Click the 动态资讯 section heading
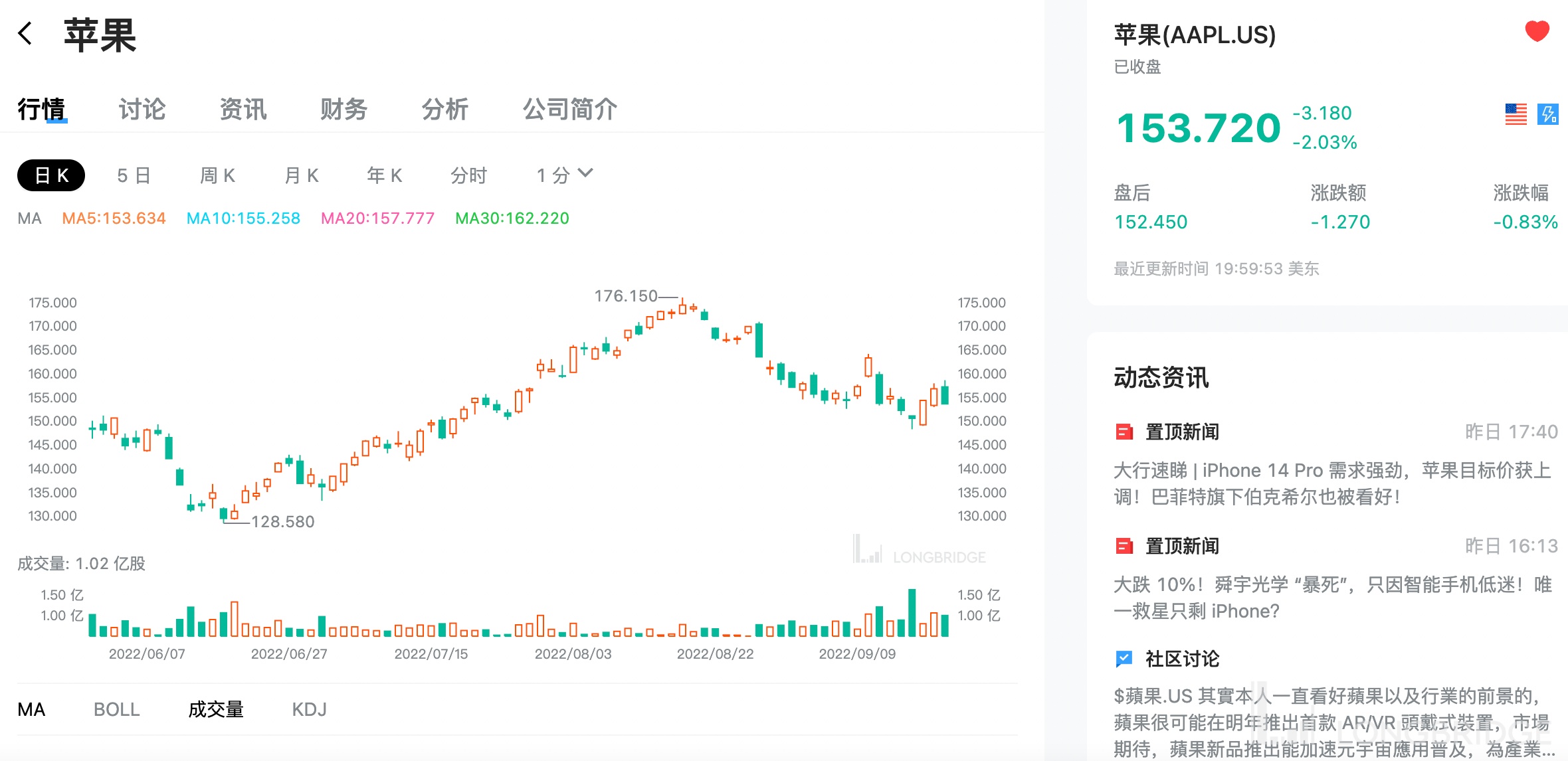The image size is (1568, 761). pyautogui.click(x=1161, y=378)
